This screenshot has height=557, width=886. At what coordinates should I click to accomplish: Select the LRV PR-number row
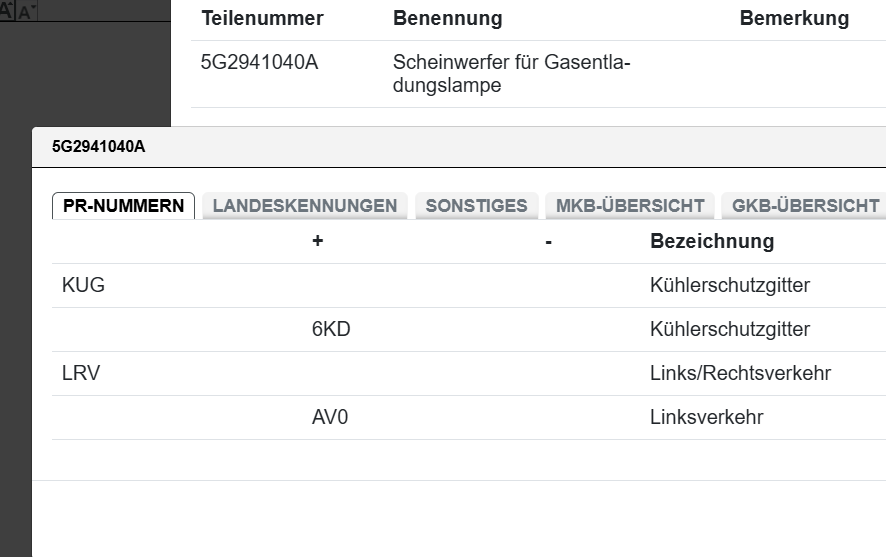point(81,374)
